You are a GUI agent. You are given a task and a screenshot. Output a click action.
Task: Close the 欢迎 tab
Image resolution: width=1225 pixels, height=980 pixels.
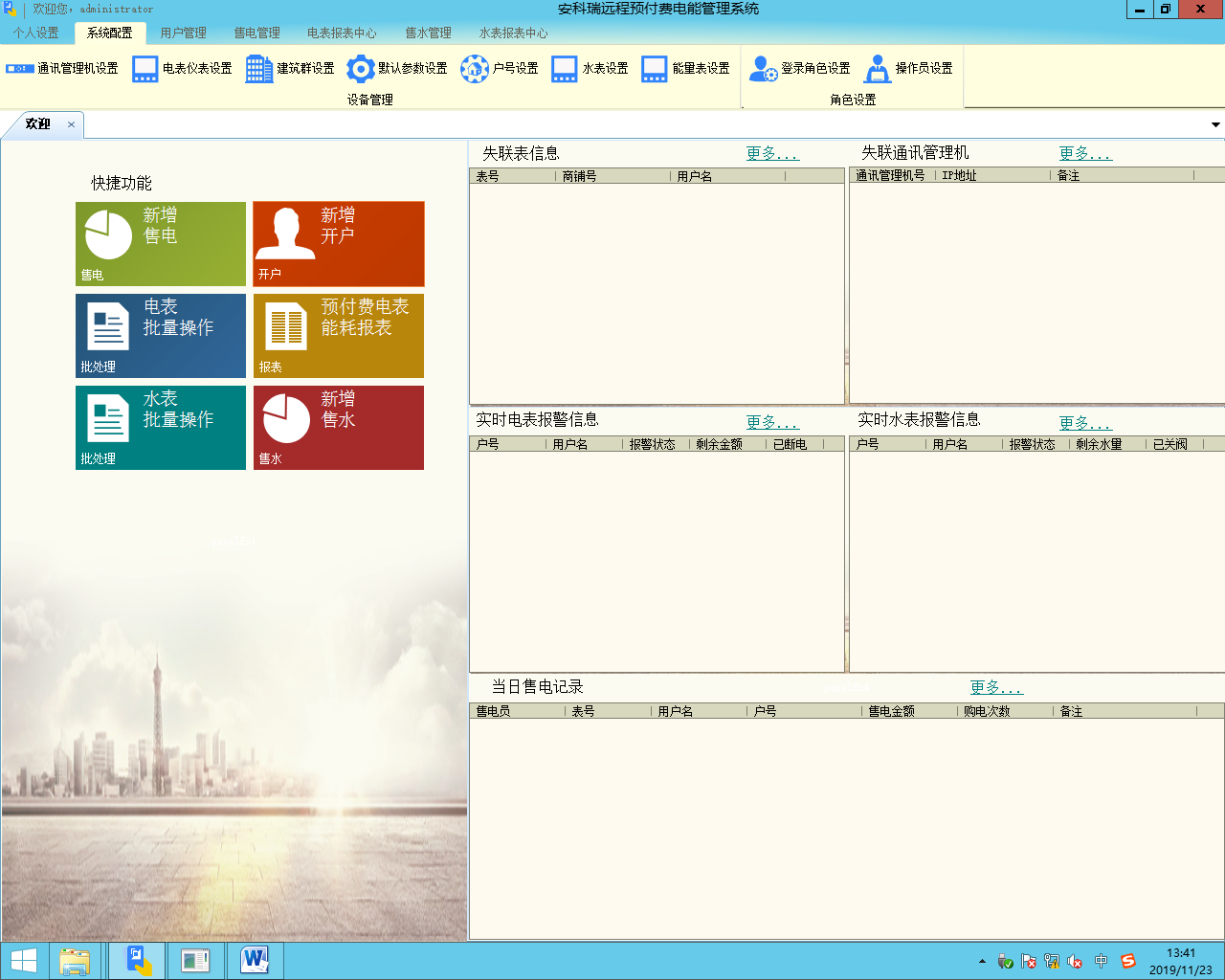(71, 124)
